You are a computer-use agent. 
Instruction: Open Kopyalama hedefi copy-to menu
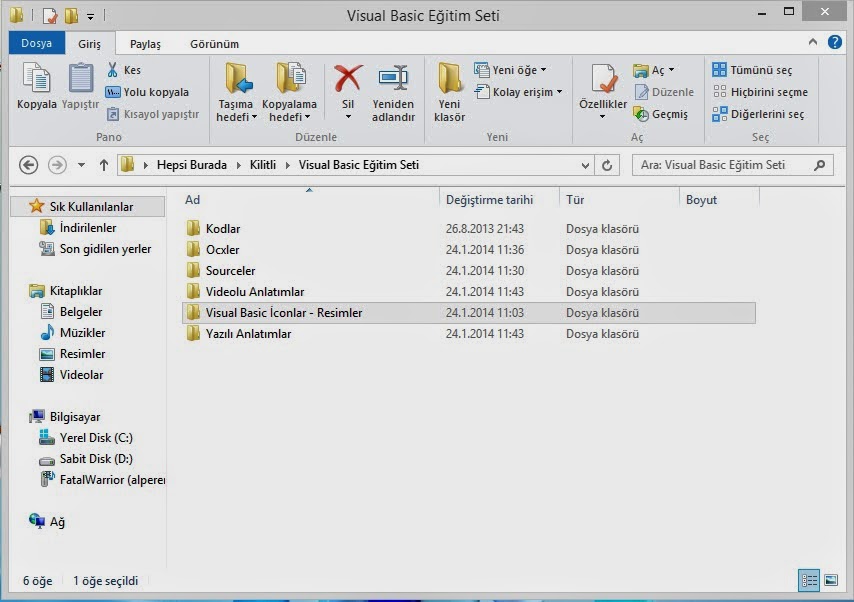[x=289, y=93]
